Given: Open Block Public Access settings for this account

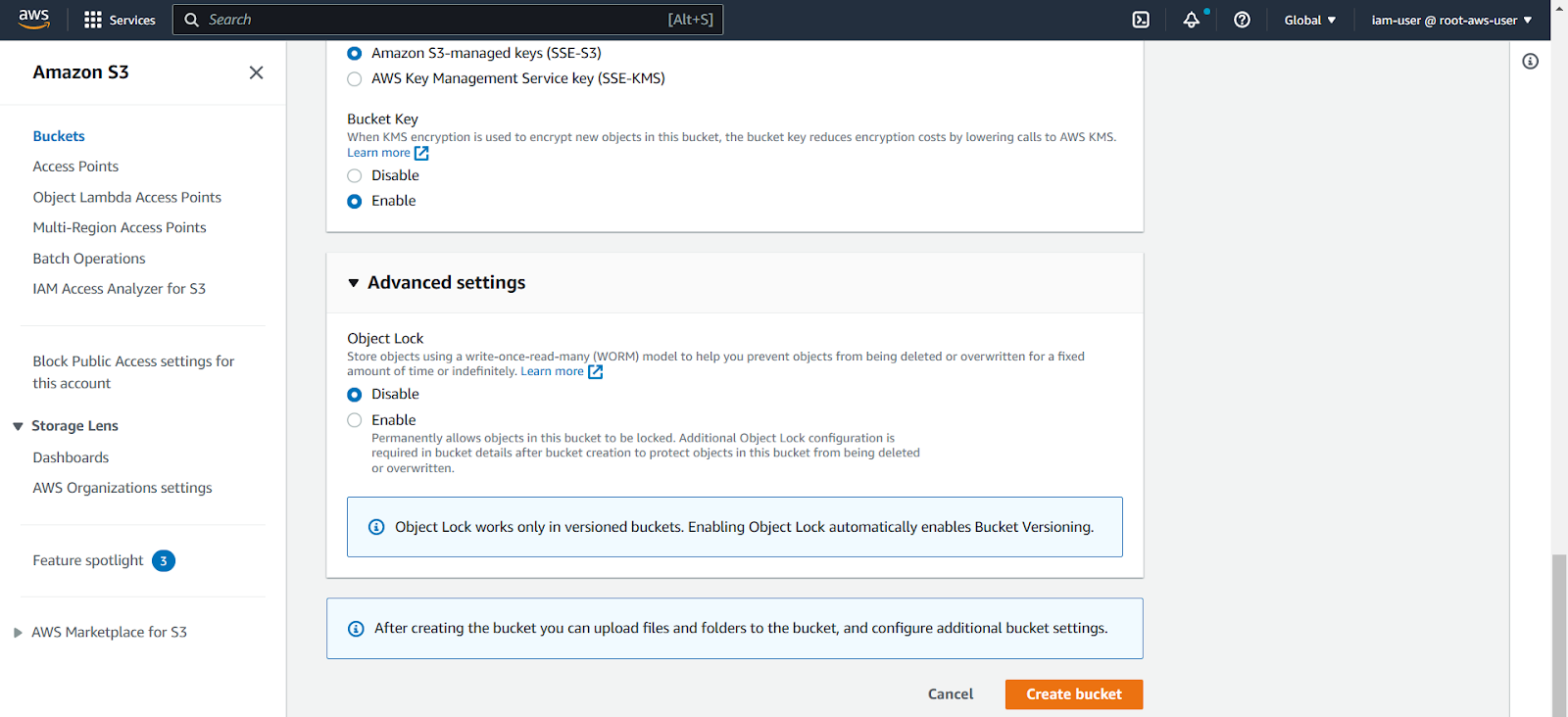Looking at the screenshot, I should point(133,372).
